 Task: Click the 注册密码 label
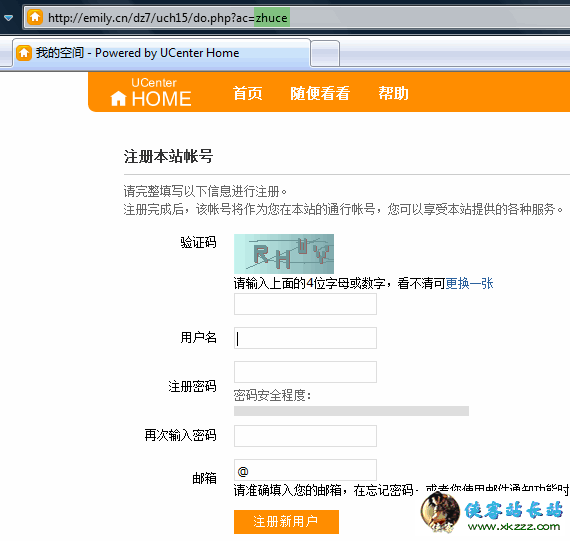point(192,386)
